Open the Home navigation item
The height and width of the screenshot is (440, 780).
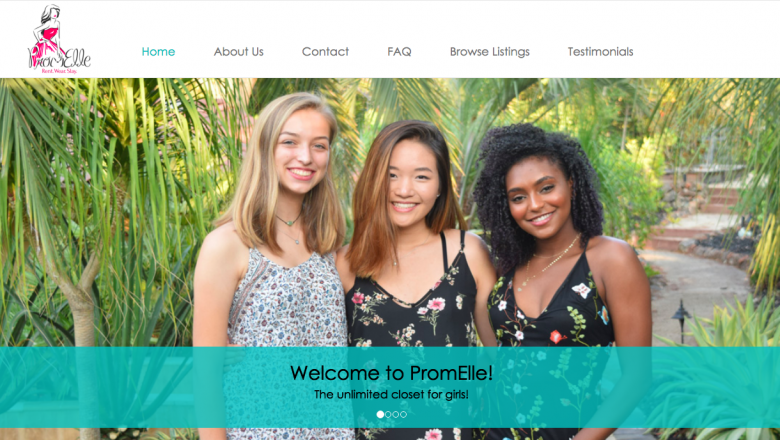tap(158, 52)
